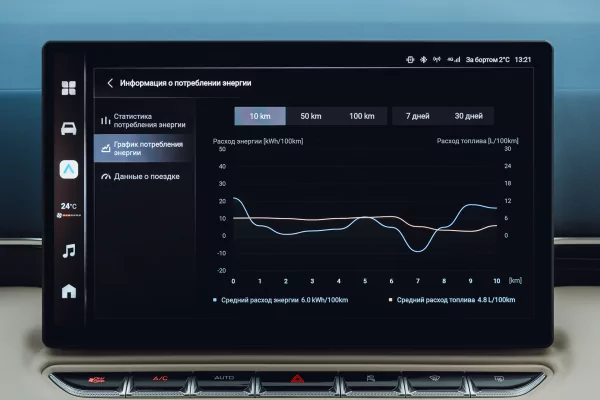Toggle the AUTO climate button

(x=224, y=379)
